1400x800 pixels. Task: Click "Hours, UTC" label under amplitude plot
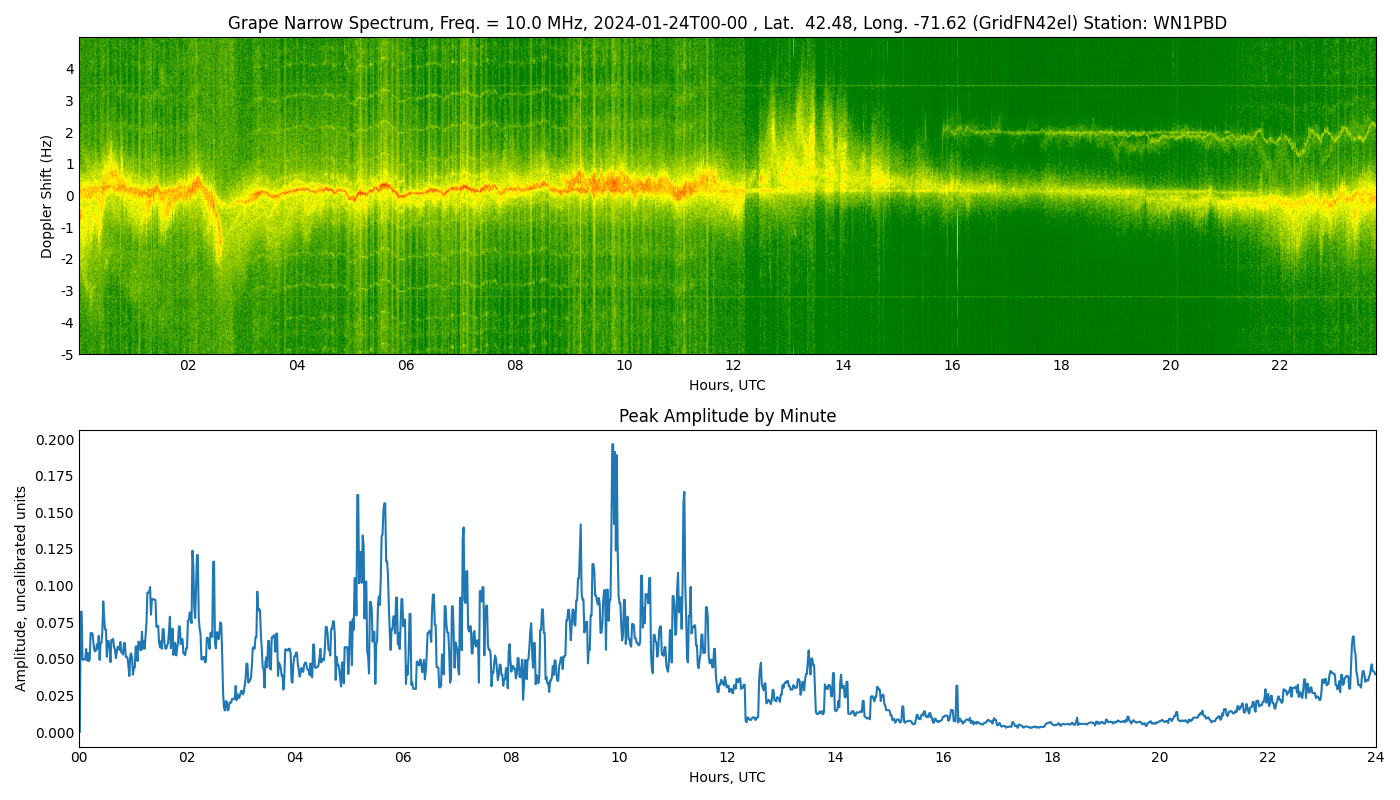coord(727,777)
